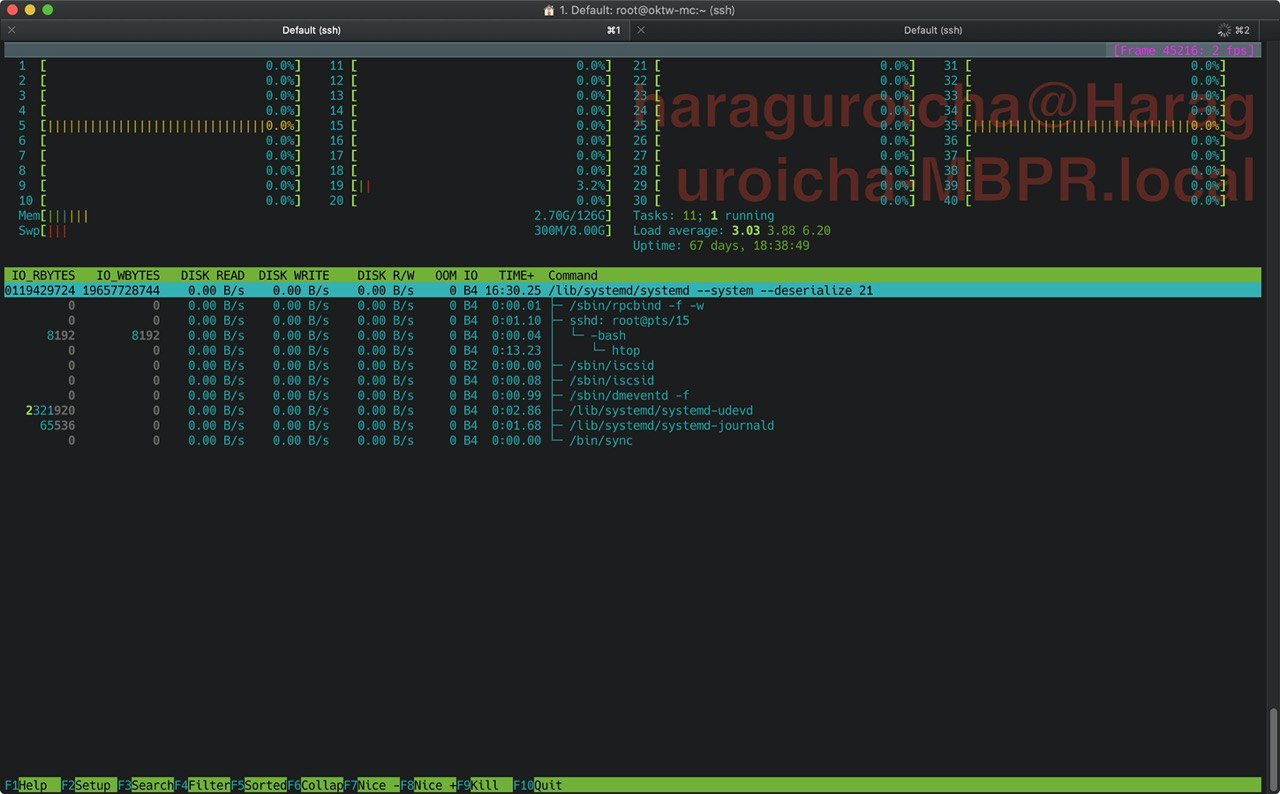The image size is (1280, 794).
Task: Click the 65536 read bytes value
Action: 57,425
